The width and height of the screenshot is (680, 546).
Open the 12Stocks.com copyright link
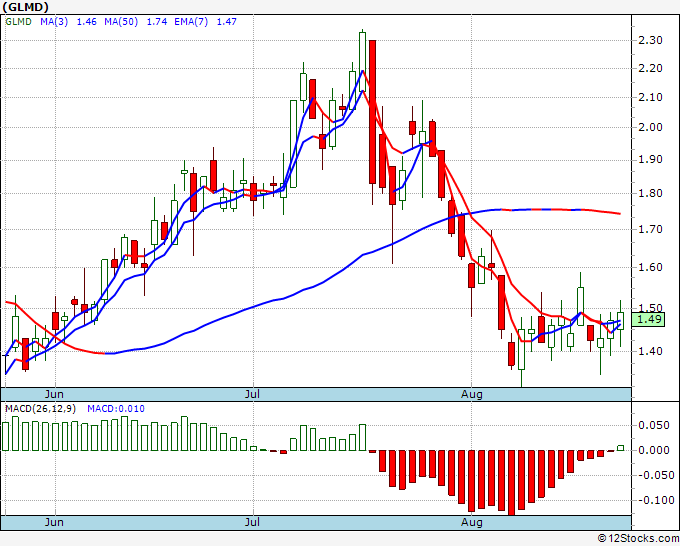point(638,539)
